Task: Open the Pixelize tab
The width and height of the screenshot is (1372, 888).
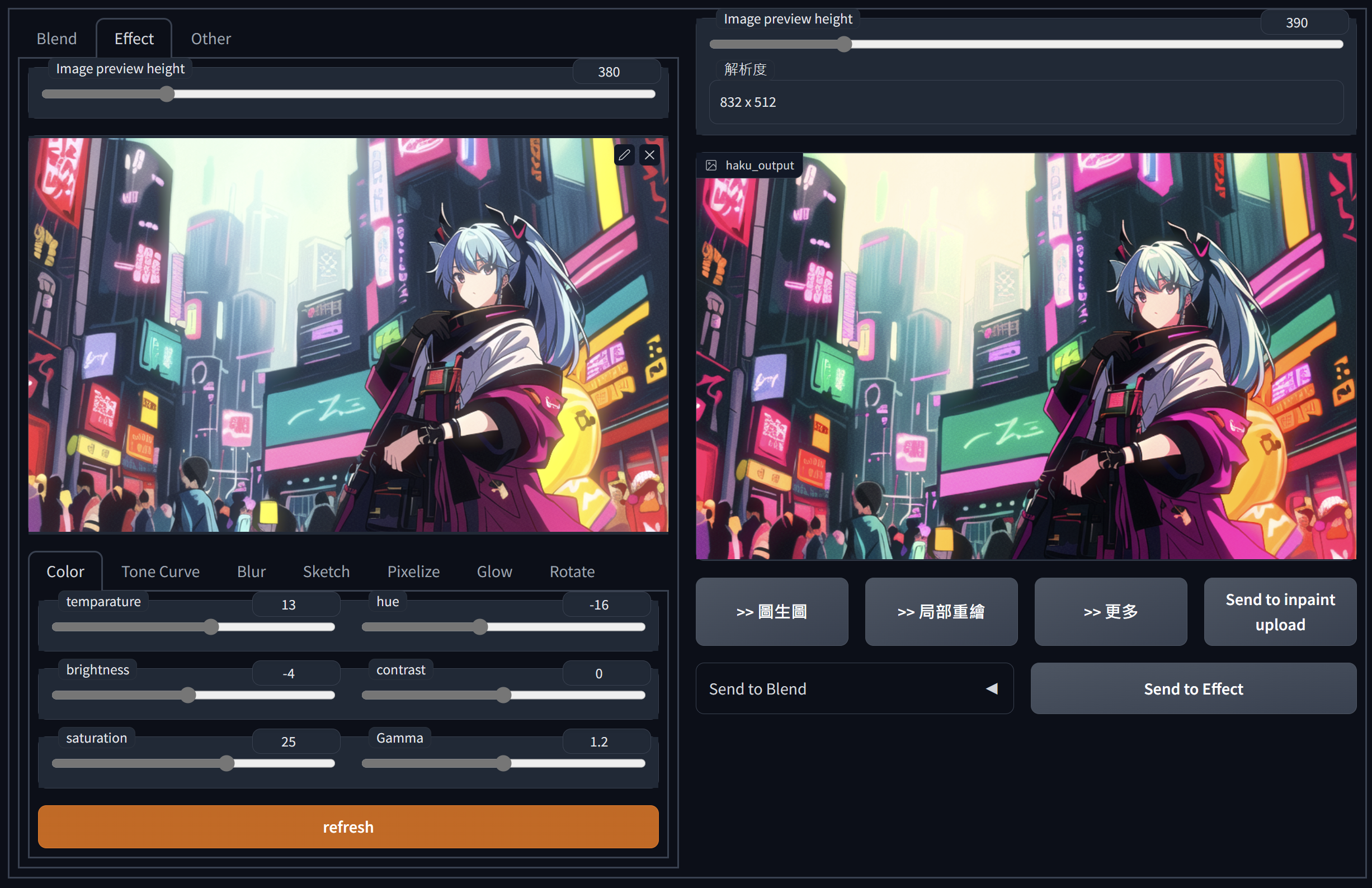Action: (413, 571)
